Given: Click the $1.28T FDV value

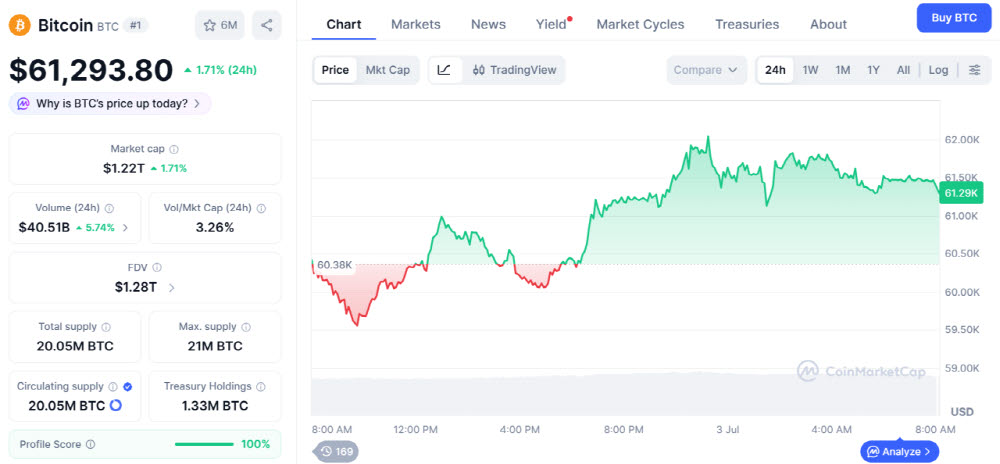Looking at the screenshot, I should tap(136, 287).
